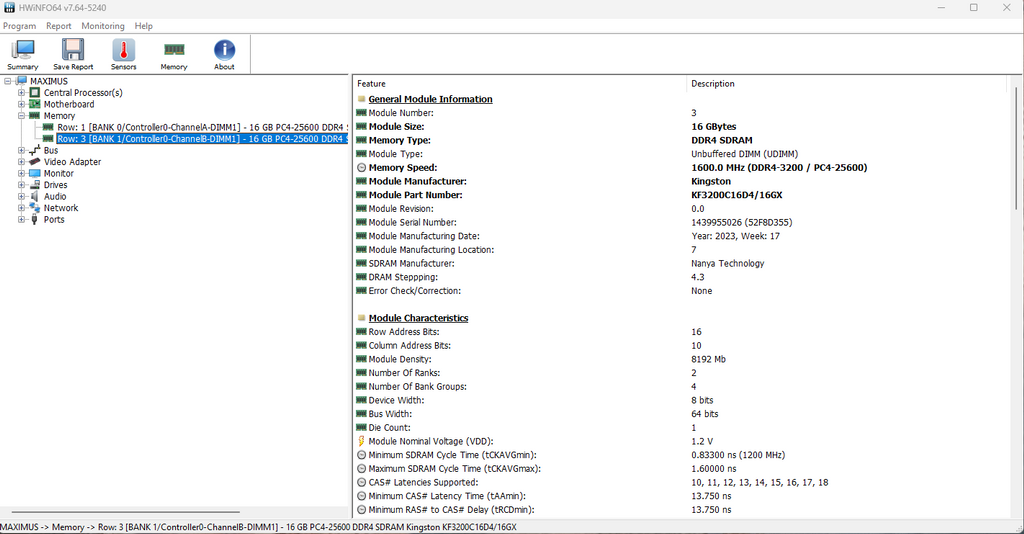Image resolution: width=1024 pixels, height=534 pixels.
Task: Click the General Module Information folder icon
Action: click(x=361, y=99)
